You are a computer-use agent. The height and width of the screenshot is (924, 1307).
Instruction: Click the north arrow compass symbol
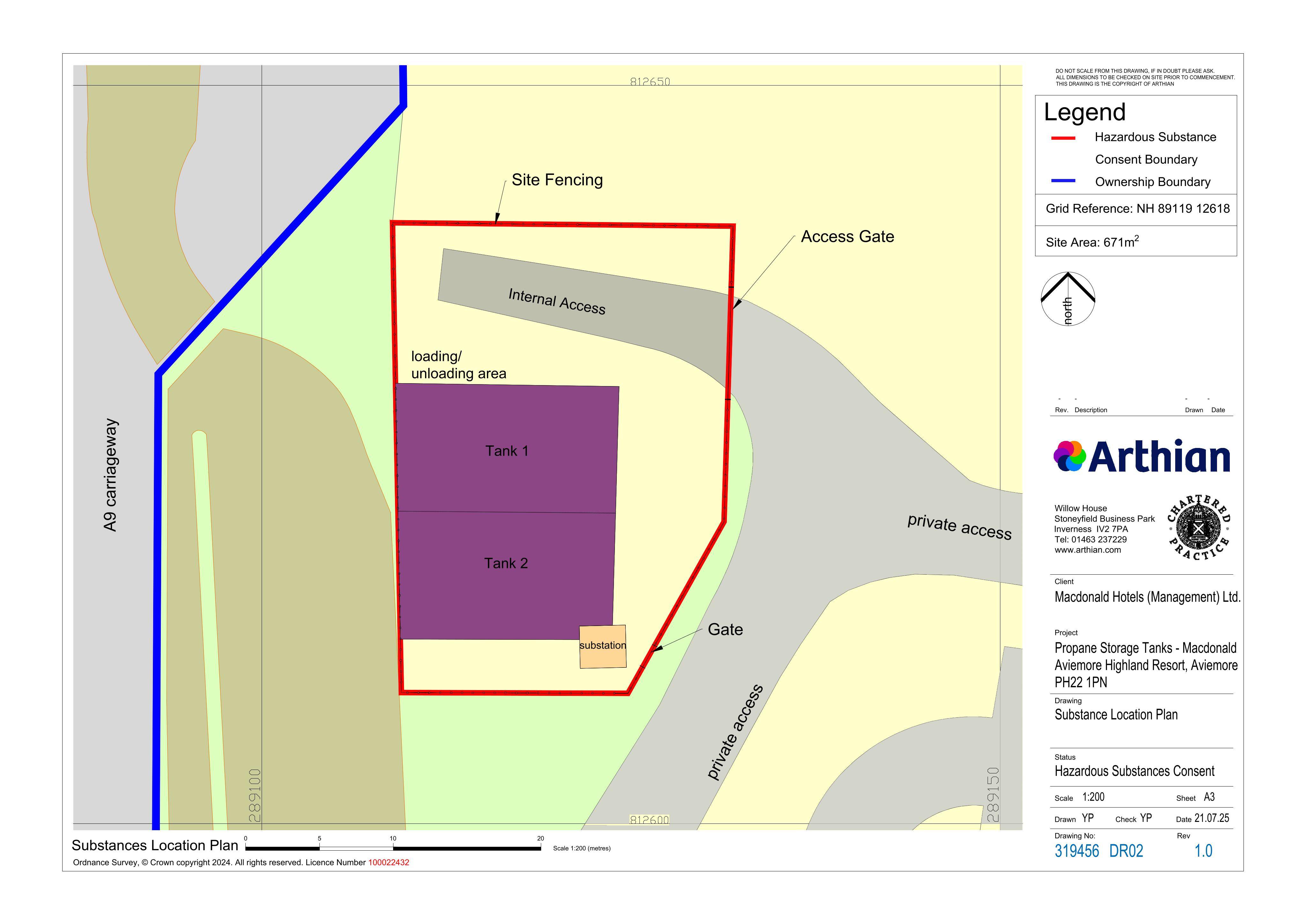coord(1068,299)
